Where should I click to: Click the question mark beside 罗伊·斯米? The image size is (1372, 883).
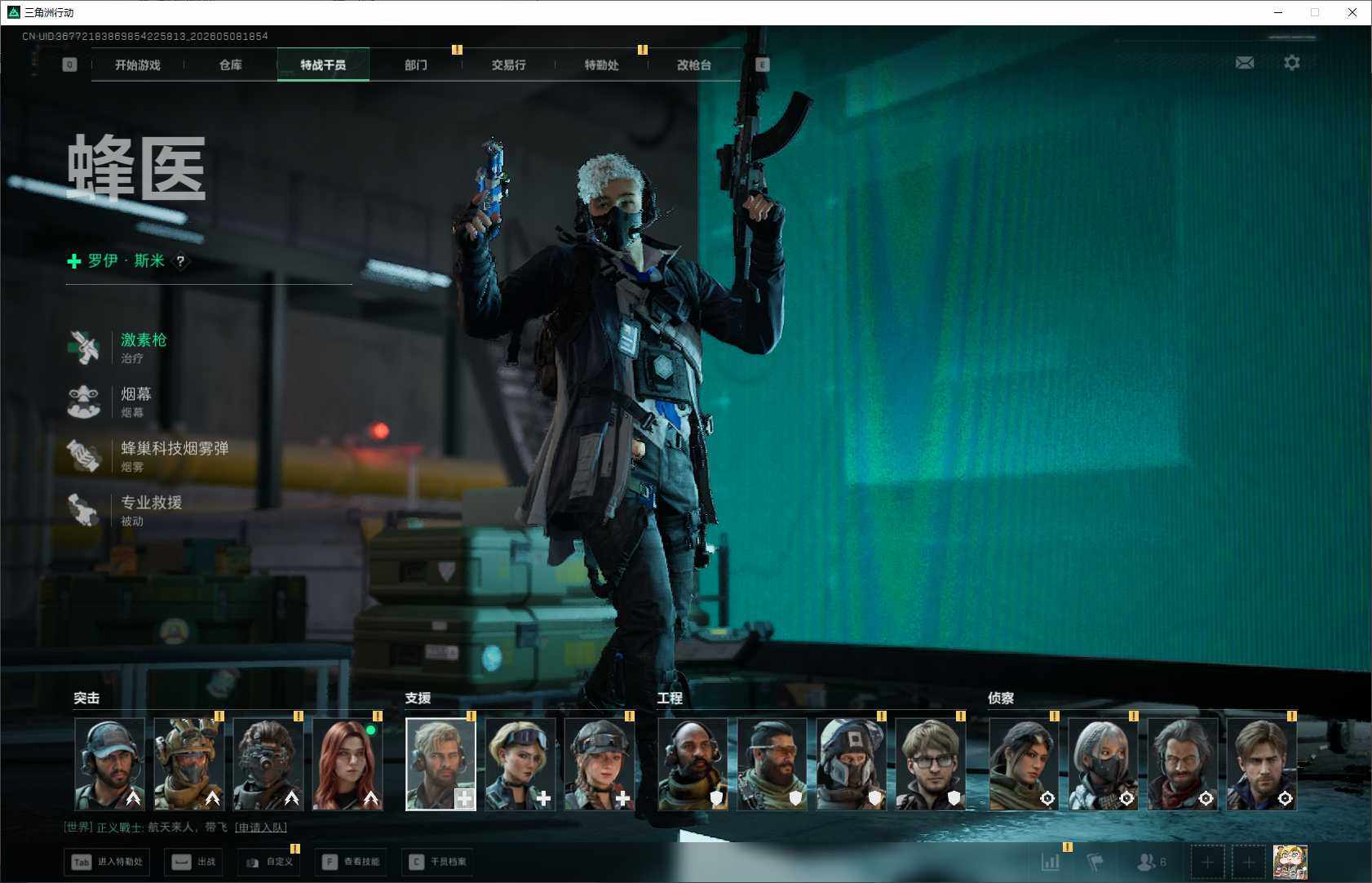tap(180, 261)
